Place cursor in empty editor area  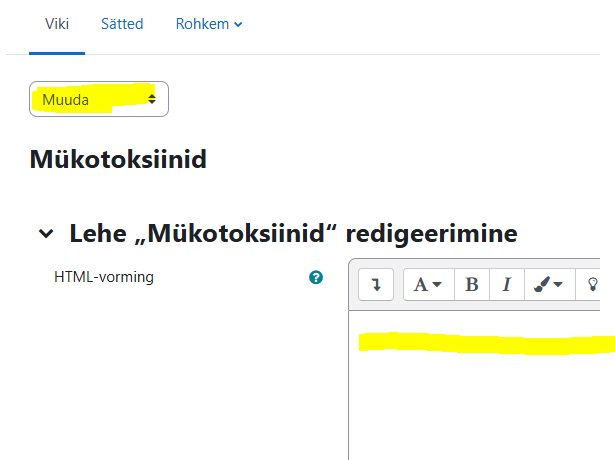point(480,410)
